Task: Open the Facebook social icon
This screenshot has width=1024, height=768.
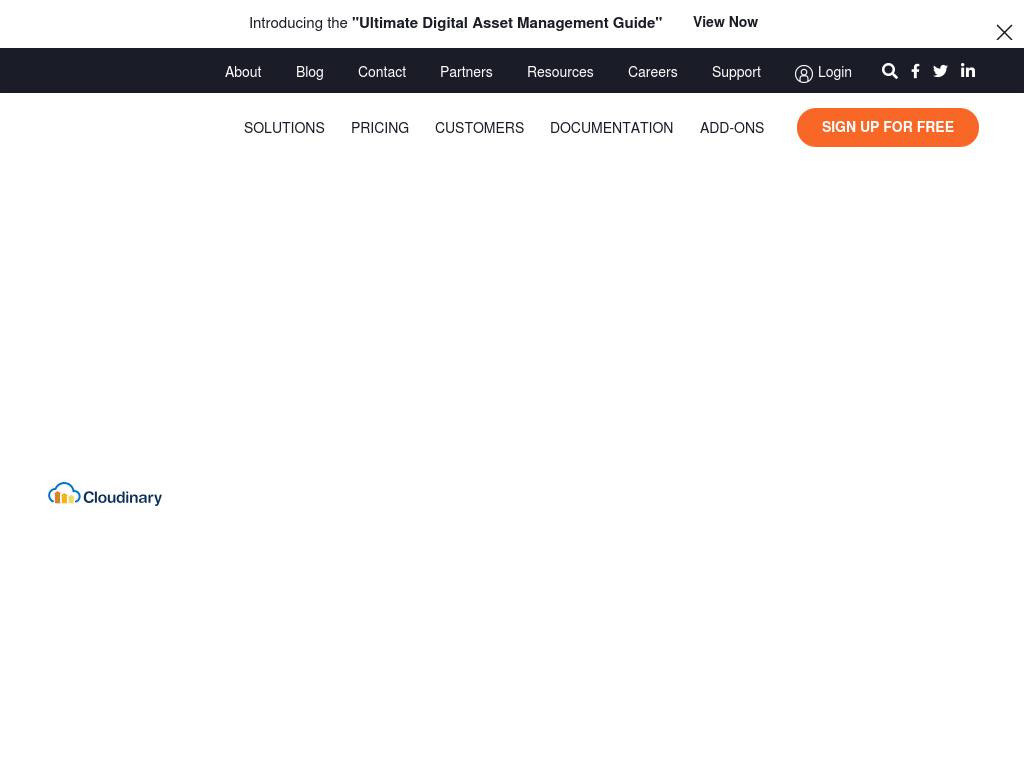Action: point(915,71)
